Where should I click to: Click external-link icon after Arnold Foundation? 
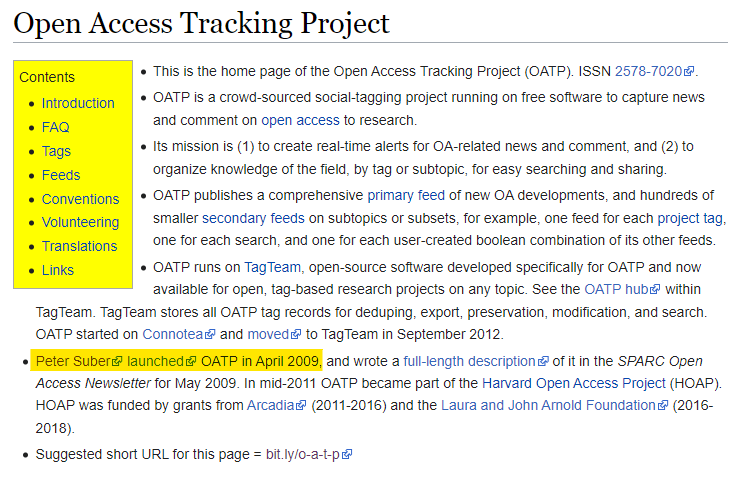662,405
